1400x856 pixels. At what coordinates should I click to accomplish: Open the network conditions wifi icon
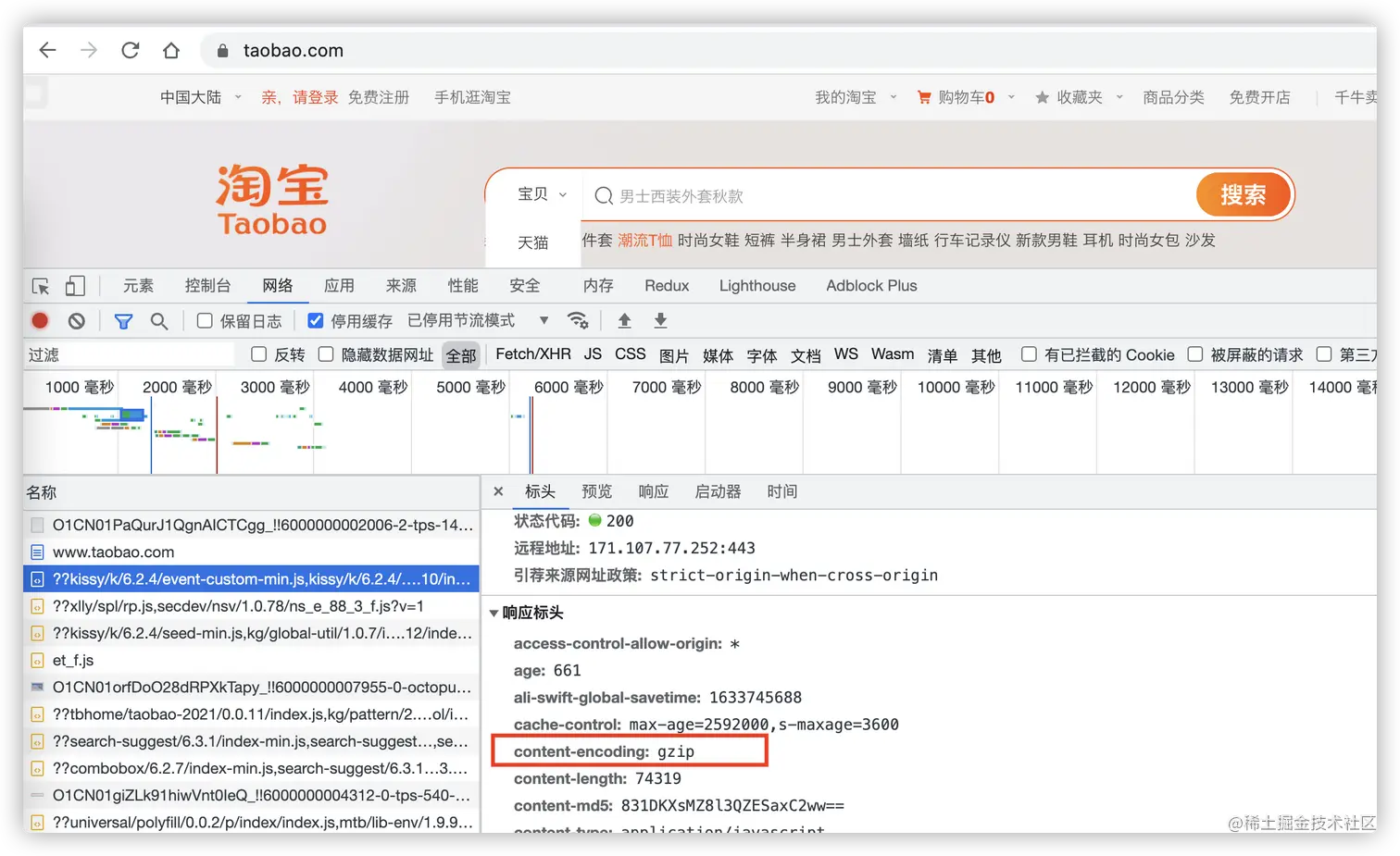(578, 320)
